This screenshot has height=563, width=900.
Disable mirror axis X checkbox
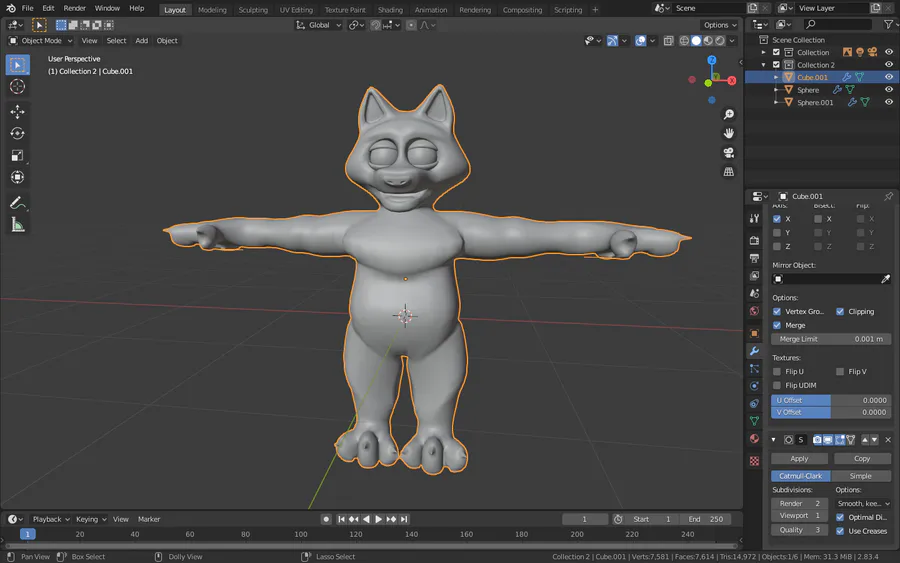click(777, 219)
